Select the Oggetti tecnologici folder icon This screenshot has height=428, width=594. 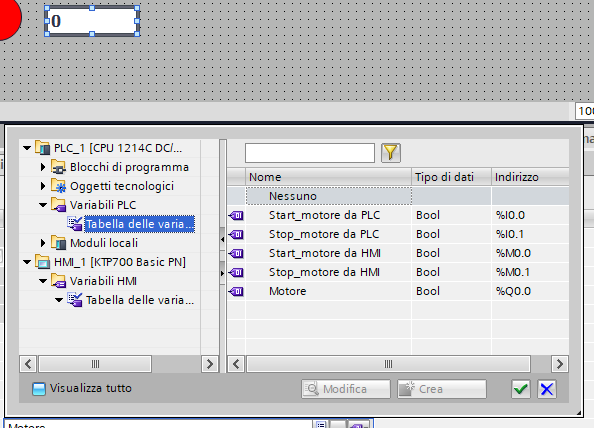58,186
